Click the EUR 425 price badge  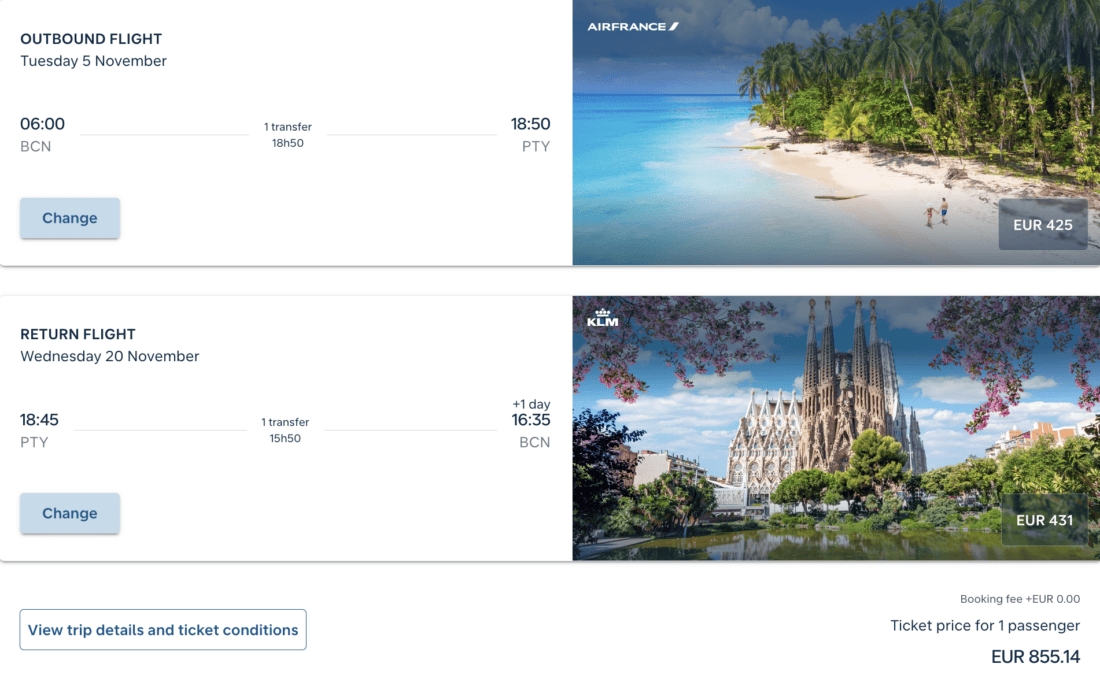pyautogui.click(x=1042, y=225)
